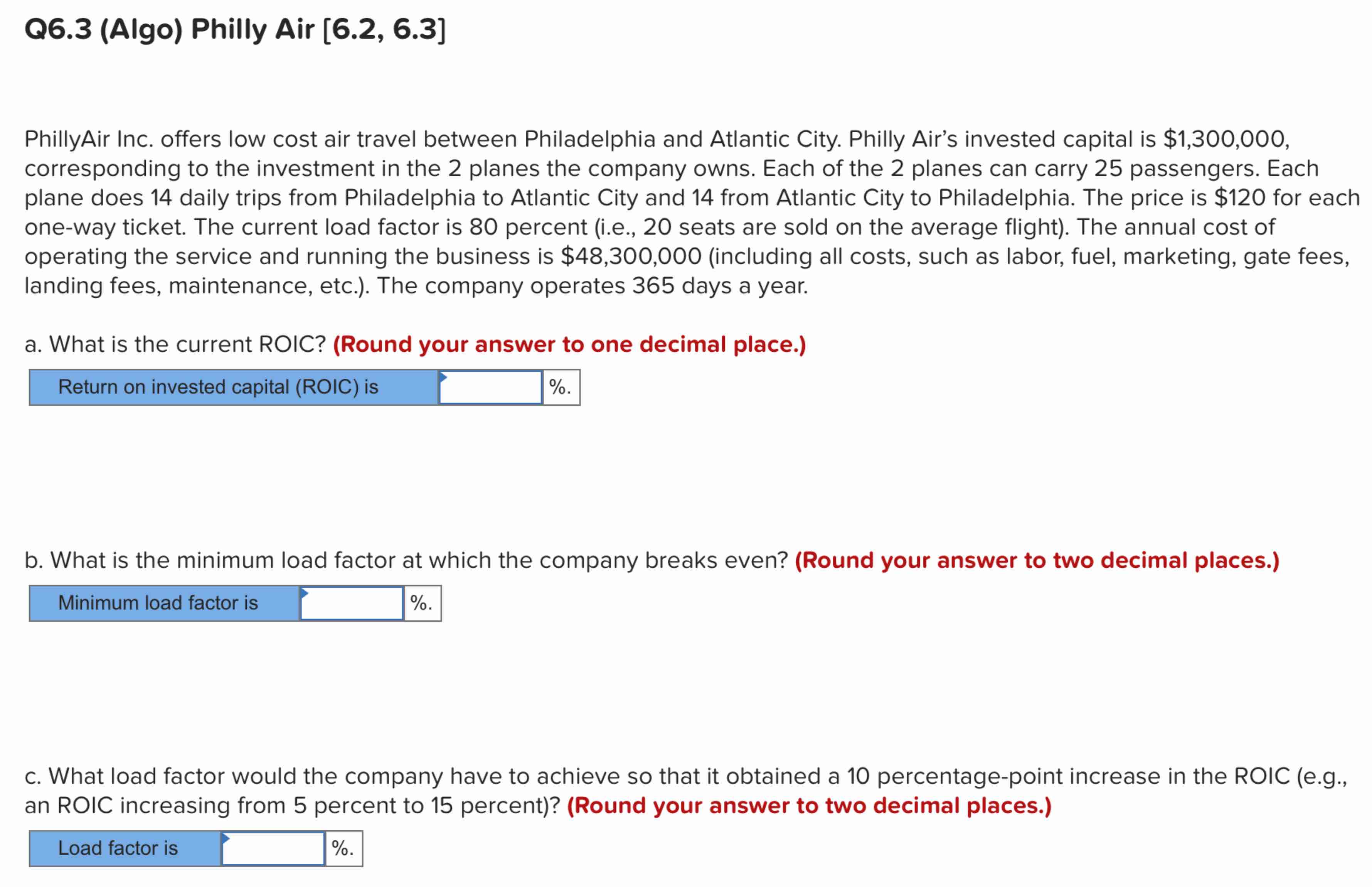This screenshot has height=887, width=1372.
Task: Click question b about breakeven load factor
Action: pos(403,559)
